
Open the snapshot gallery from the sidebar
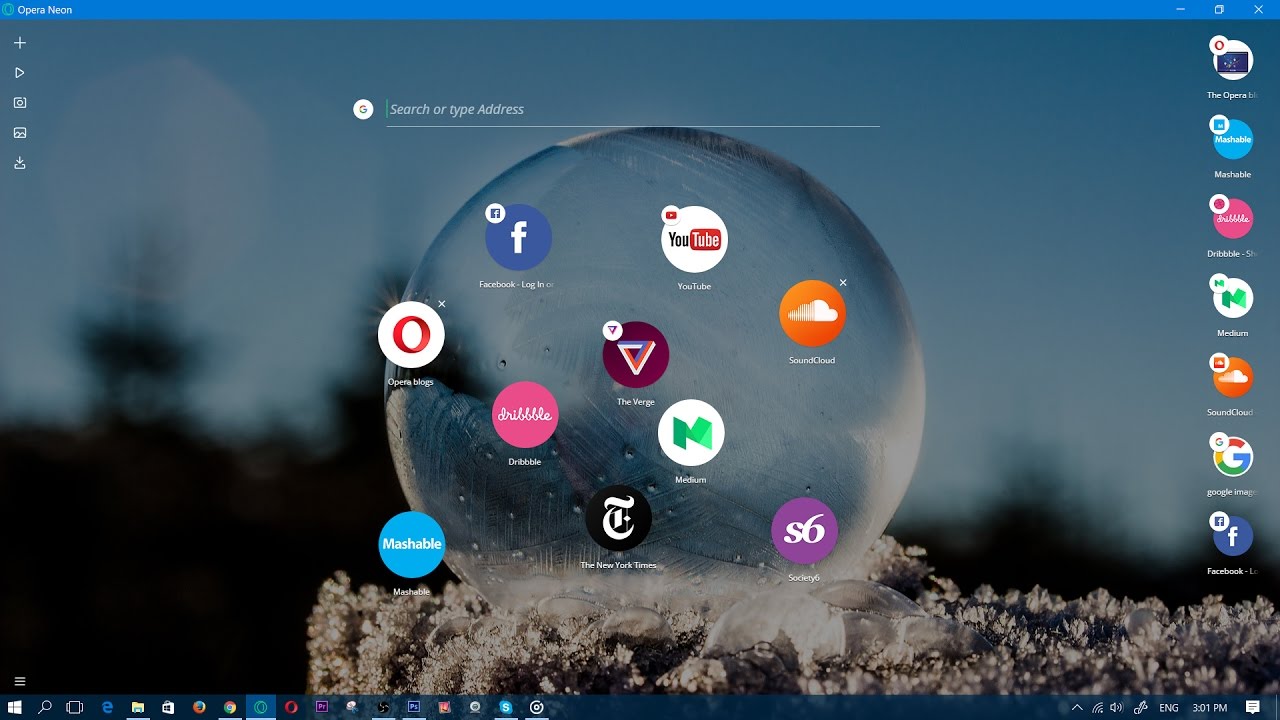20,133
